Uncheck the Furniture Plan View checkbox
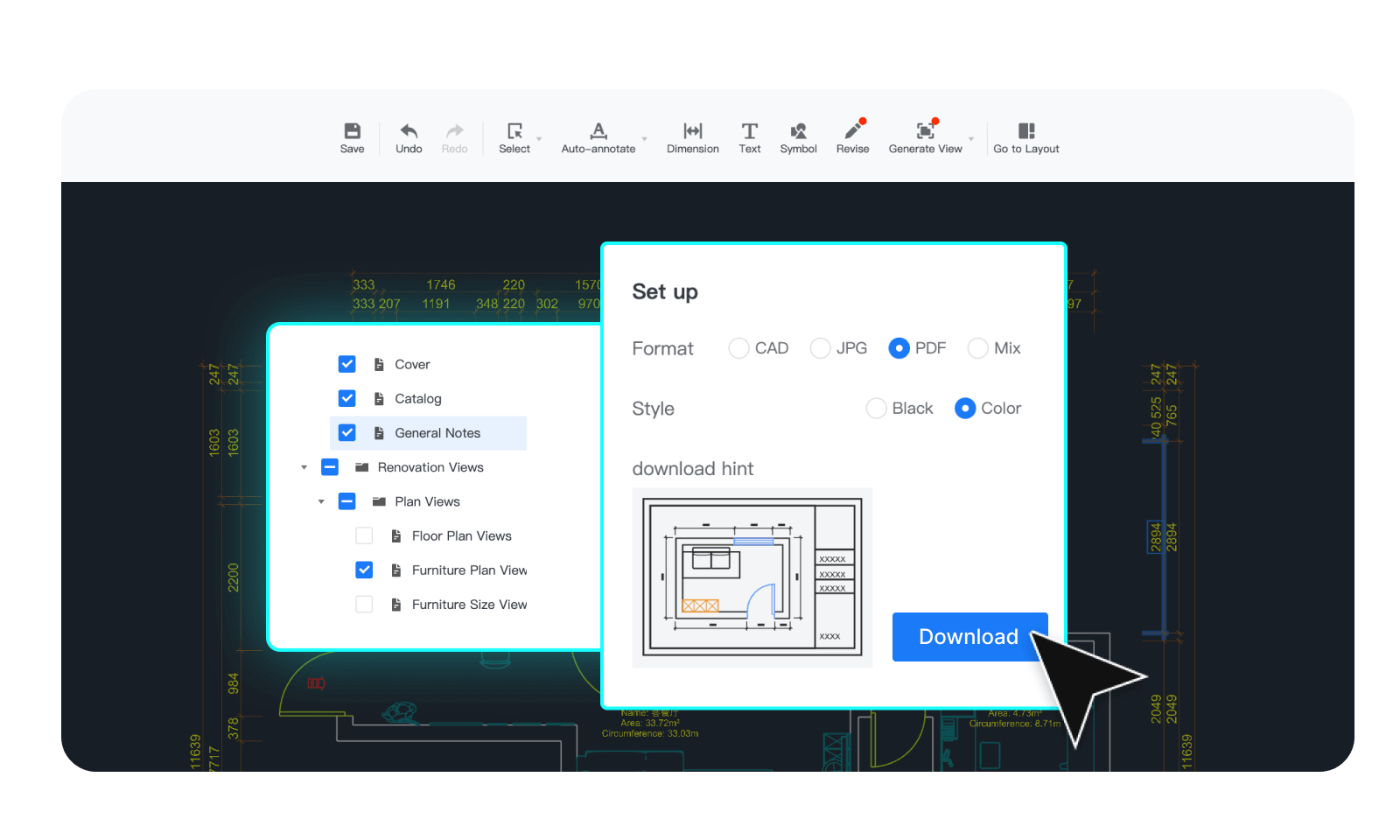Viewport: 1400px width, 840px height. click(364, 570)
